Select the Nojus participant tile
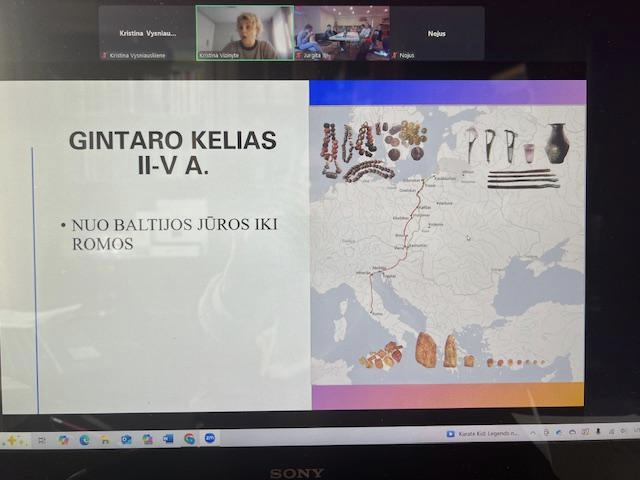The image size is (640, 480). [x=436, y=33]
